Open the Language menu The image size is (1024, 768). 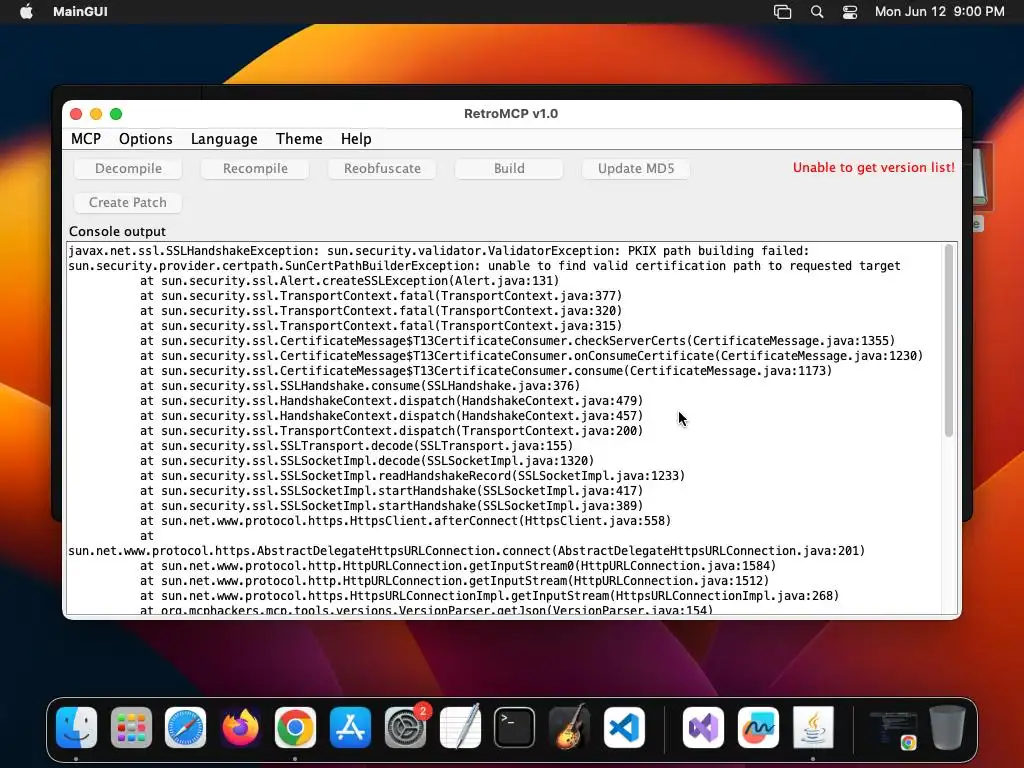[224, 138]
